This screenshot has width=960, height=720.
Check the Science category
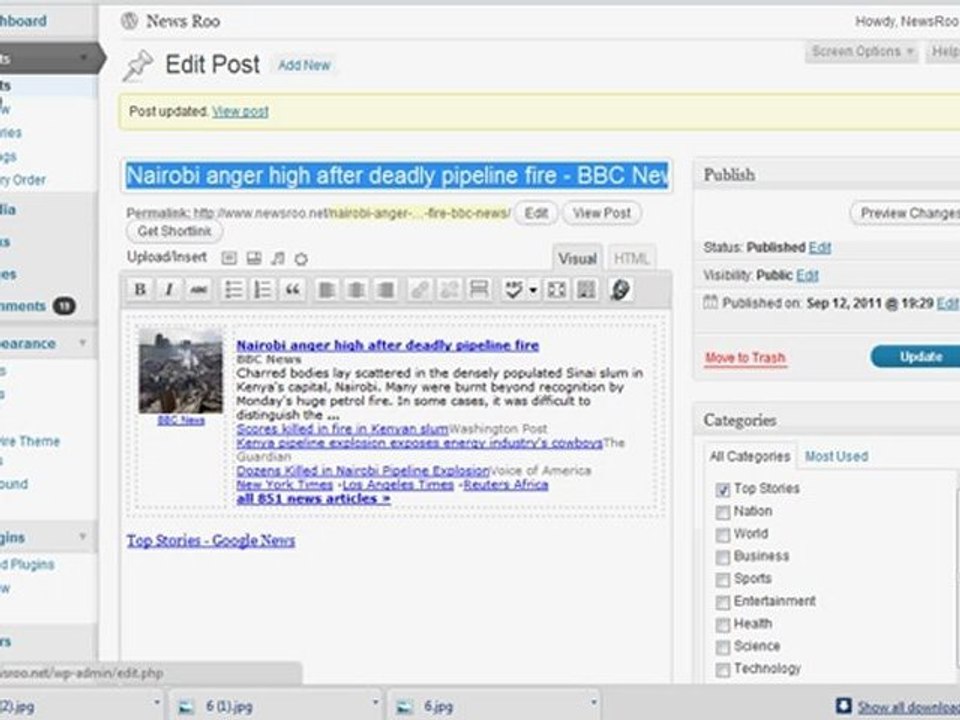pos(722,647)
